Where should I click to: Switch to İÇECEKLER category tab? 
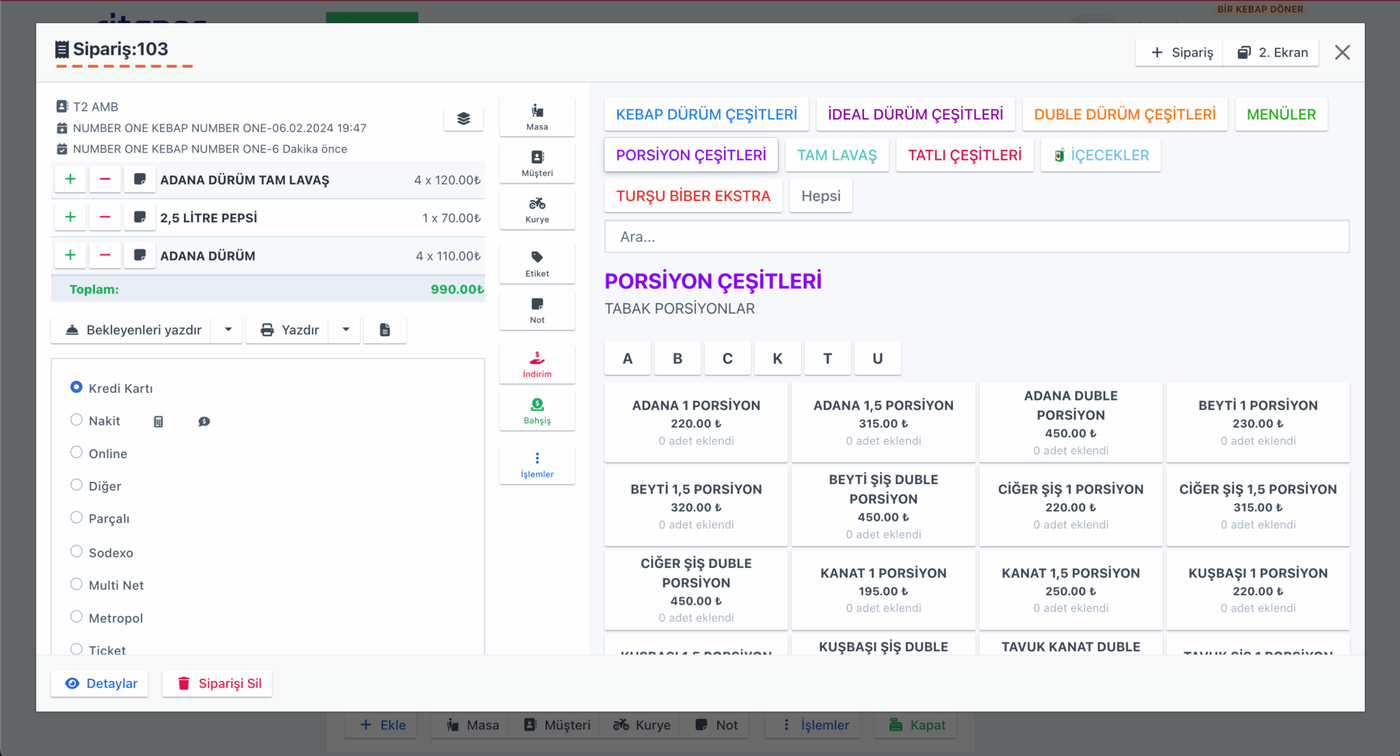(x=1100, y=155)
